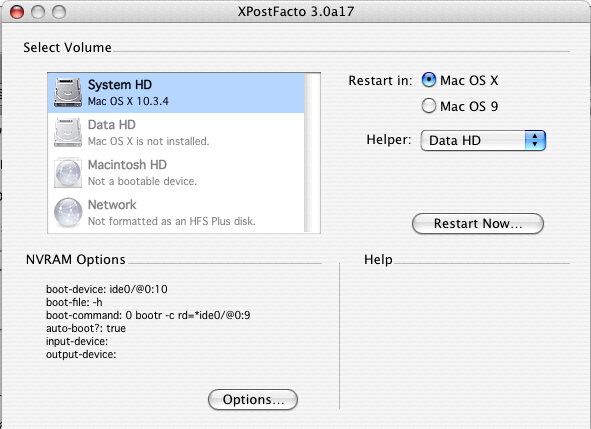This screenshot has height=429, width=591.
Task: Click the Network globe icon
Action: click(68, 213)
